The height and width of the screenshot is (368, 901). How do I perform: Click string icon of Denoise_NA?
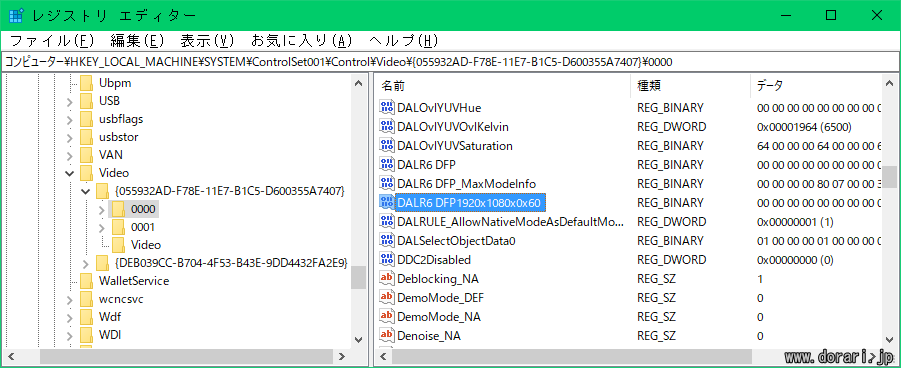pos(387,335)
